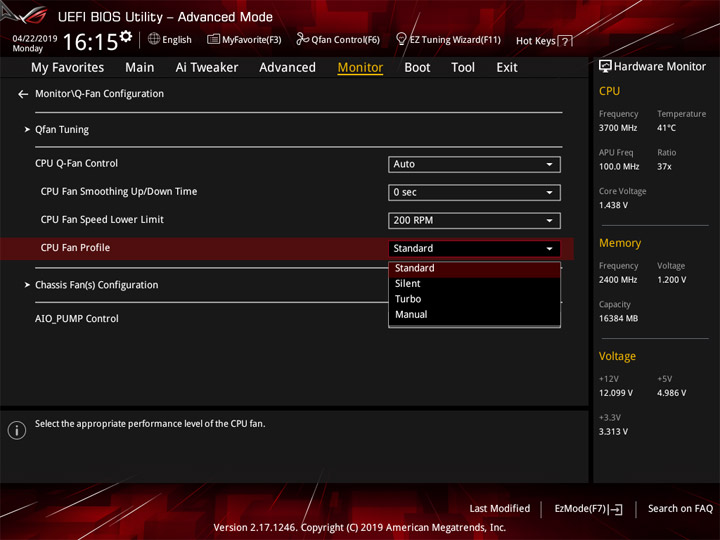Click the Hardware Monitor display icon
The image size is (720, 540).
pyautogui.click(x=605, y=67)
